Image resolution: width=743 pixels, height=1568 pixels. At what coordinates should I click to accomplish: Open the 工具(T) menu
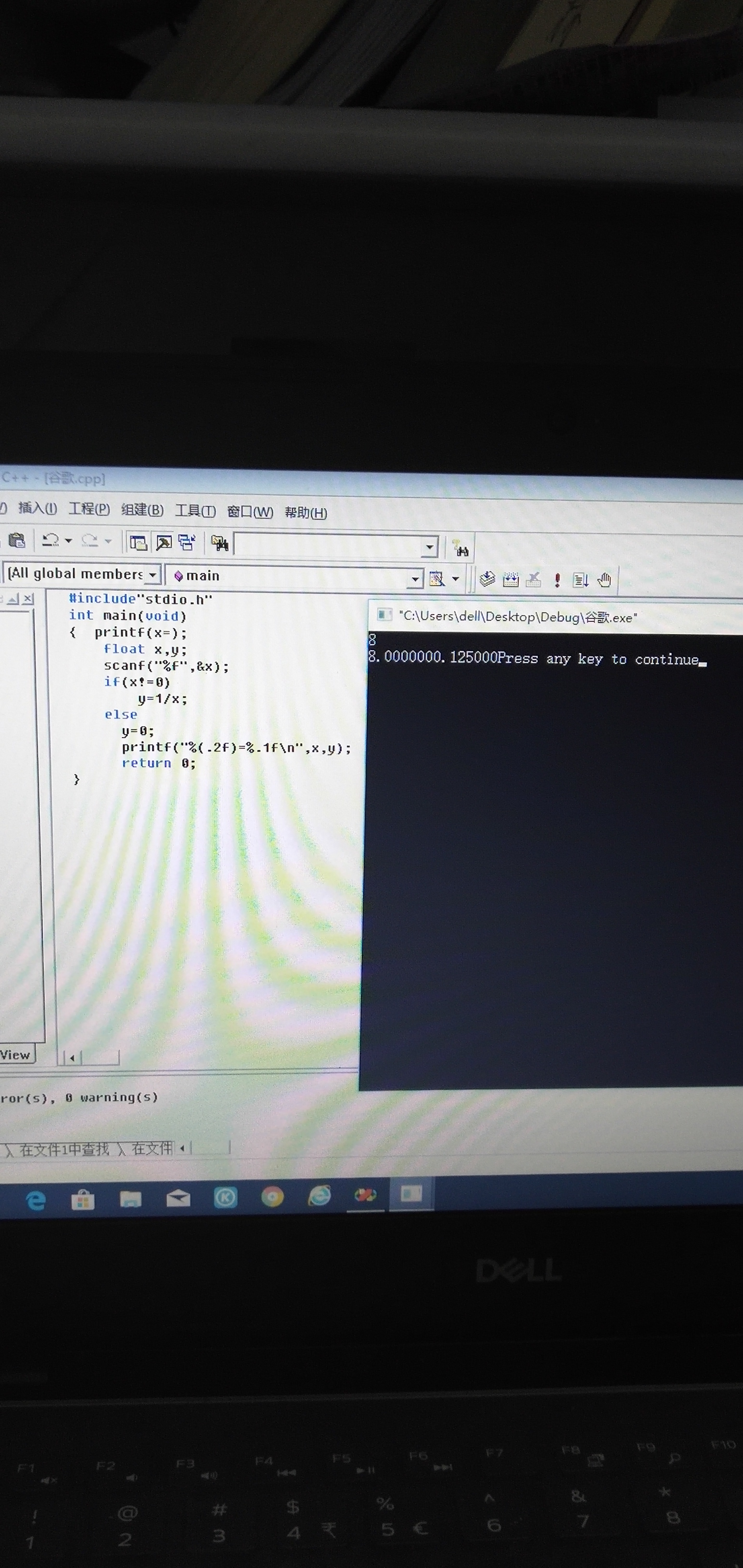tap(196, 511)
